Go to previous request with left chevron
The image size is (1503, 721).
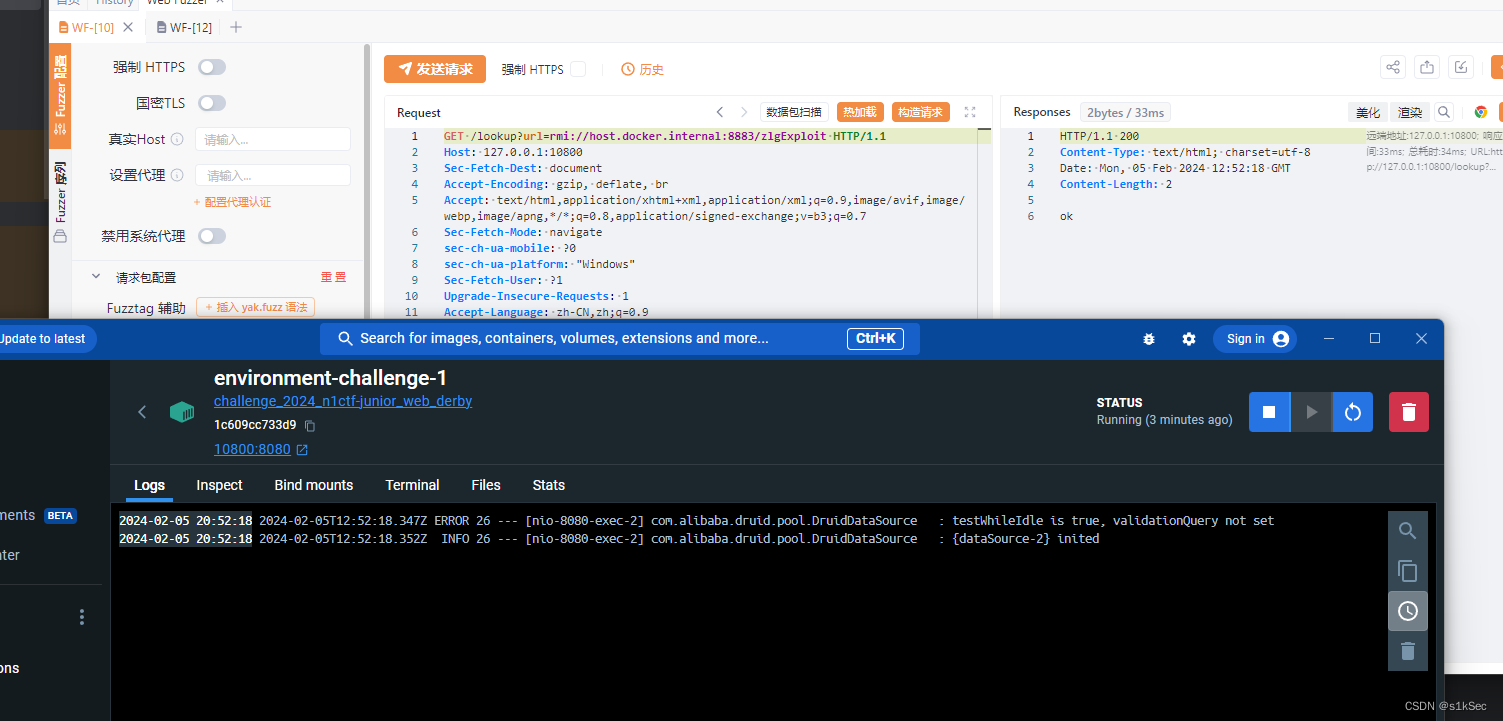719,112
